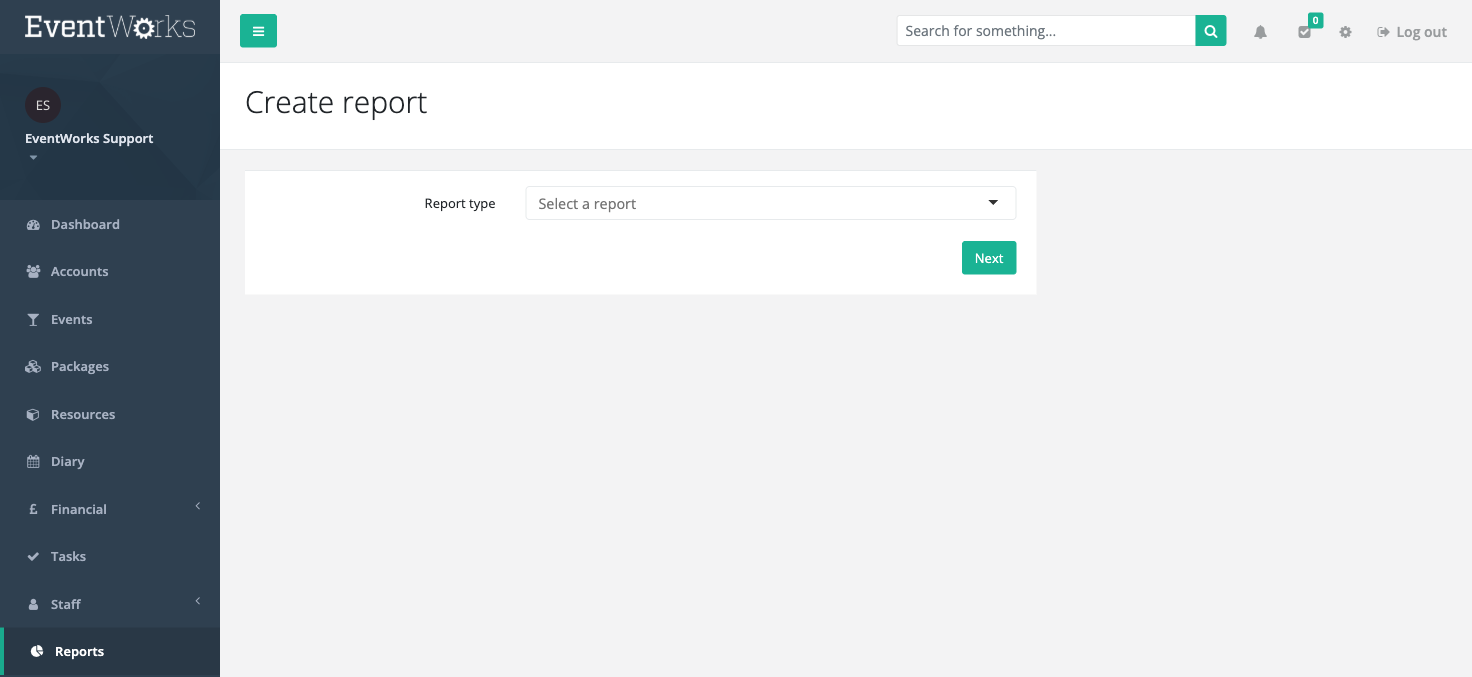The height and width of the screenshot is (677, 1472).
Task: Open the notifications bell
Action: click(x=1260, y=32)
